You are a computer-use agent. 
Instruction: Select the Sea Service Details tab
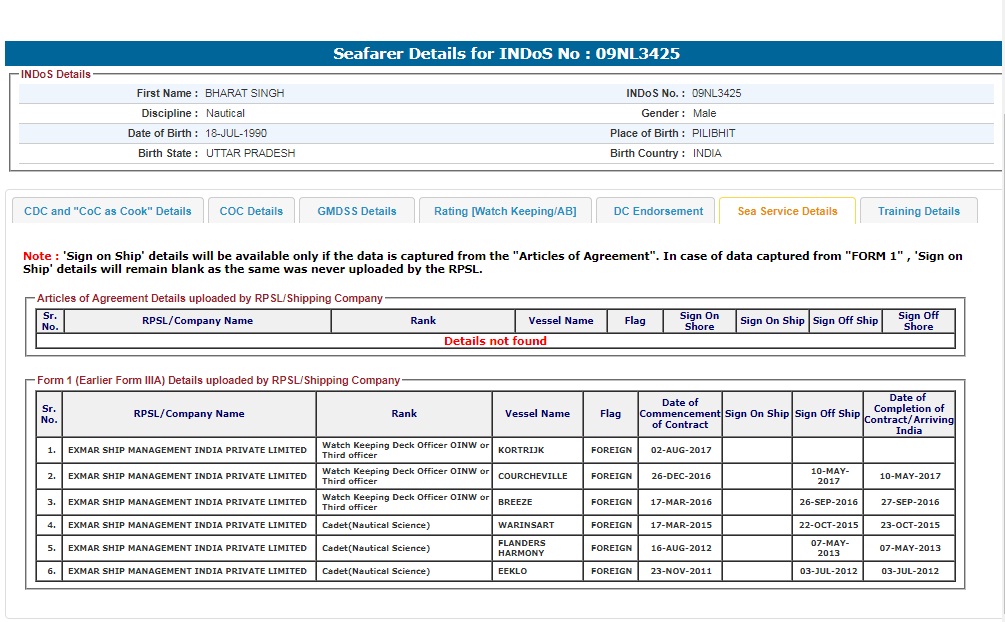coord(787,211)
